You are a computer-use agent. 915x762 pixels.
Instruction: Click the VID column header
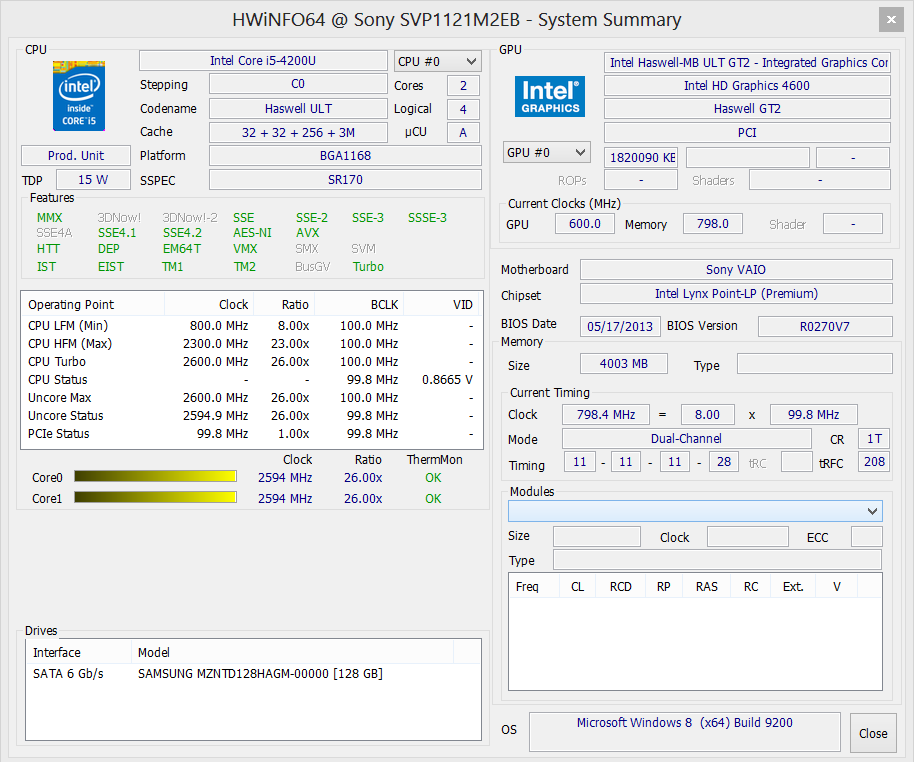pyautogui.click(x=442, y=304)
